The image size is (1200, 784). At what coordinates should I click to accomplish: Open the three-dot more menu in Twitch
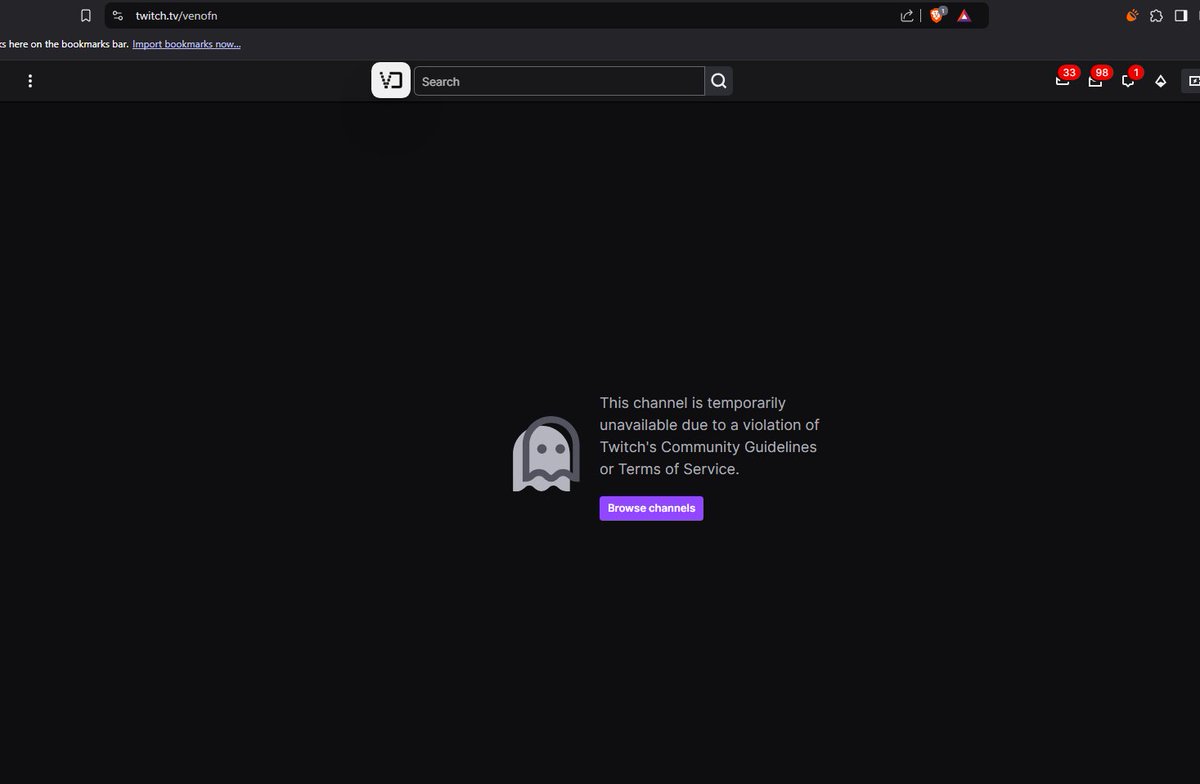30,81
